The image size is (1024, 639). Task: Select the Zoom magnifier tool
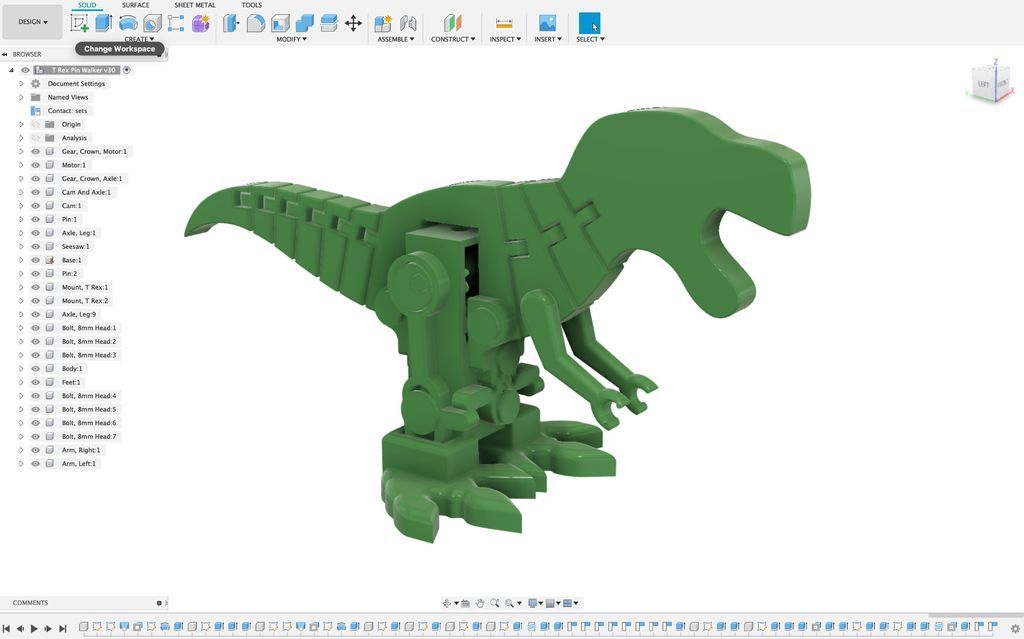(494, 603)
